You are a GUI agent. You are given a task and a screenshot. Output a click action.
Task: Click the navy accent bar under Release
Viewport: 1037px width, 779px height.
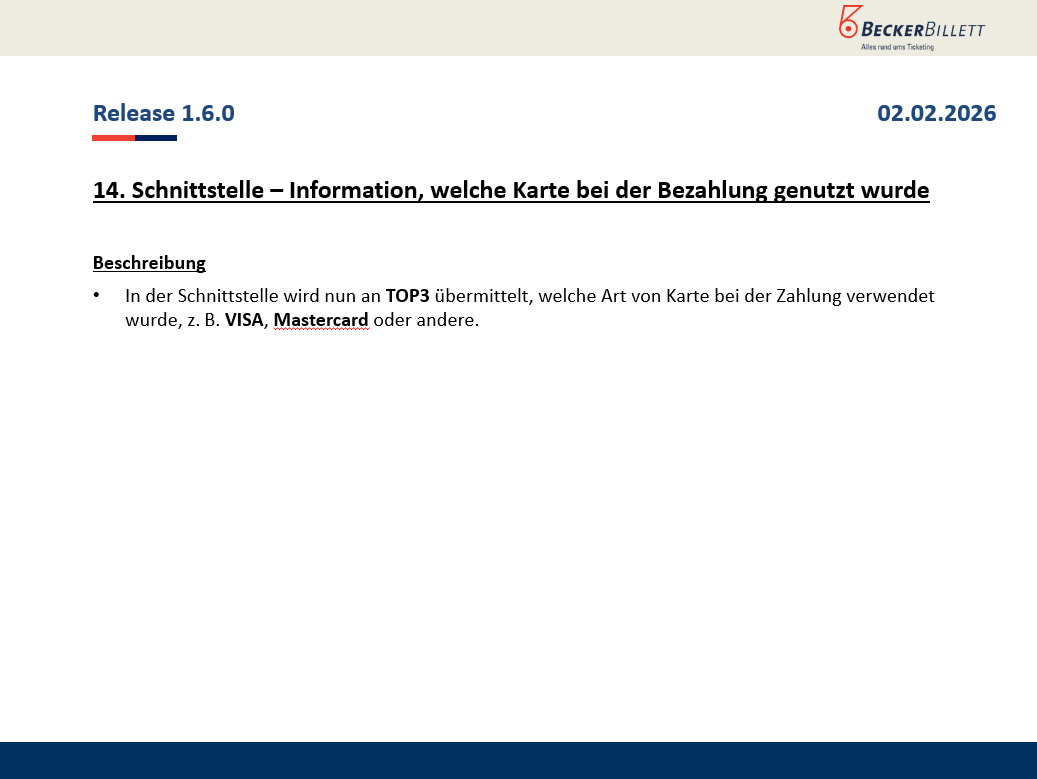coord(156,138)
